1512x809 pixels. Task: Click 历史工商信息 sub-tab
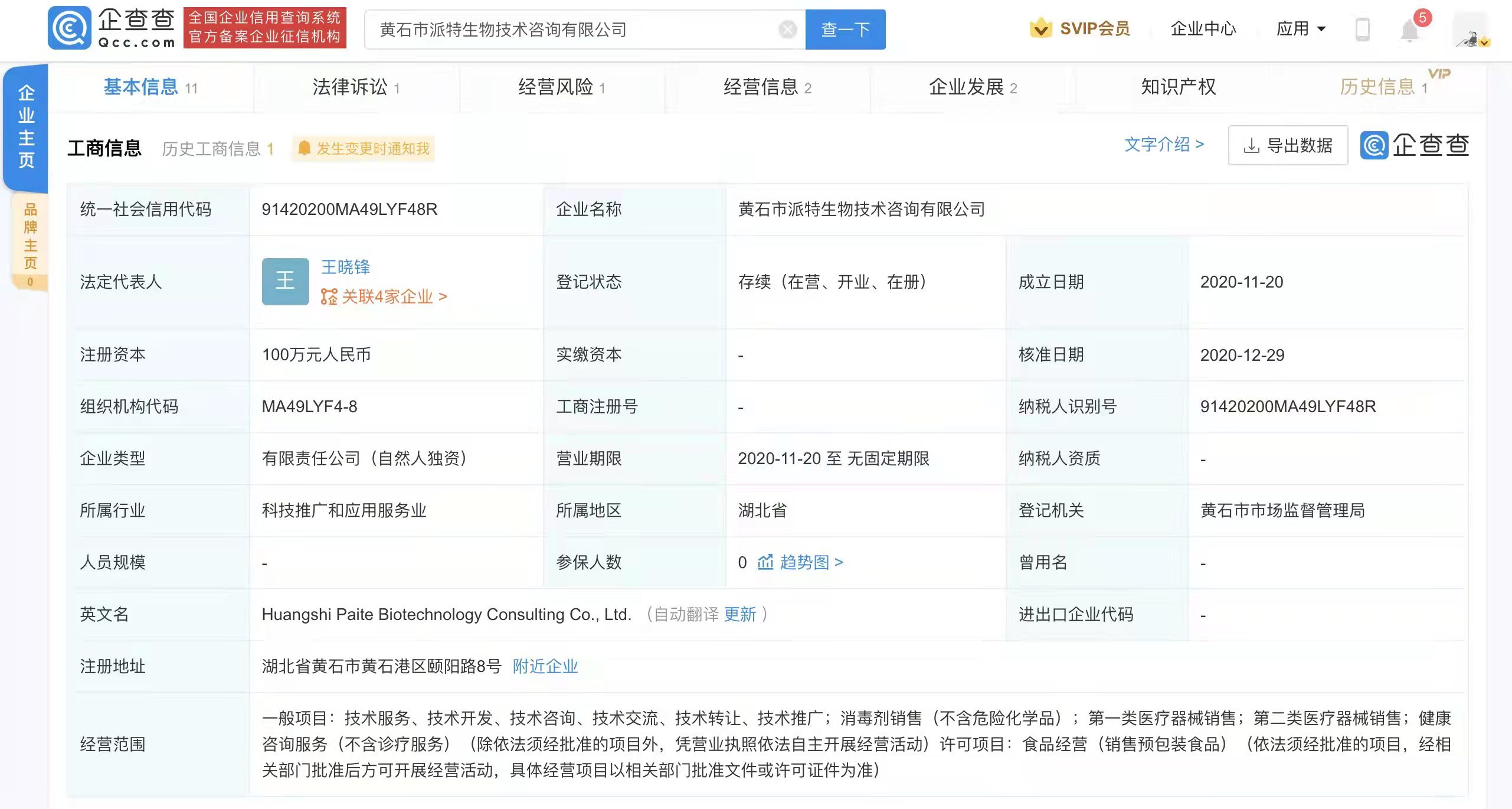(218, 149)
